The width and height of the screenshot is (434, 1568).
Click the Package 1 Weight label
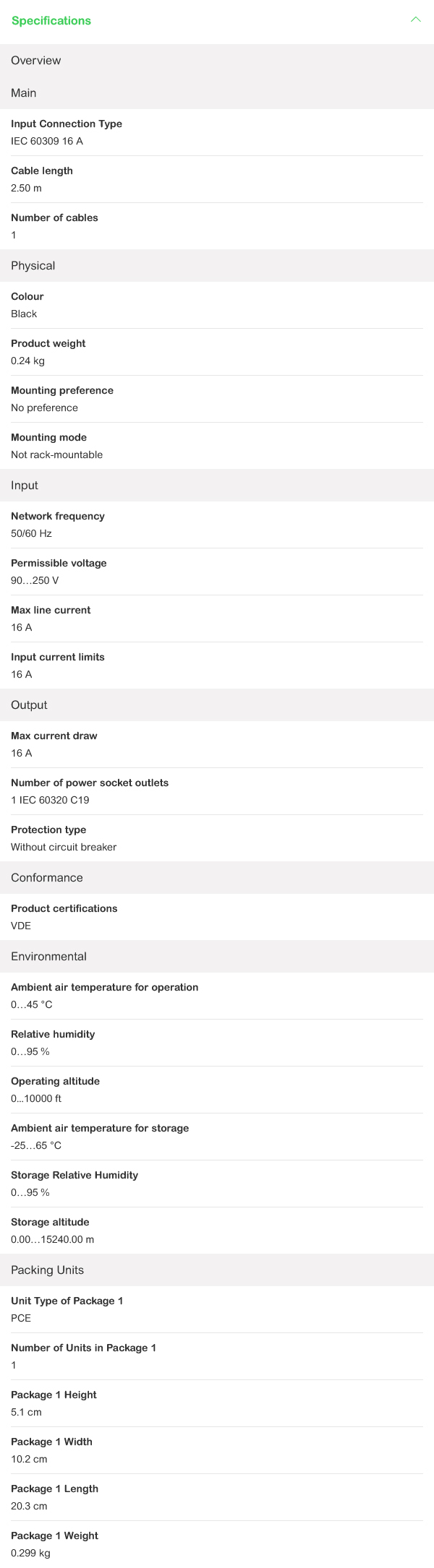pos(54,1535)
